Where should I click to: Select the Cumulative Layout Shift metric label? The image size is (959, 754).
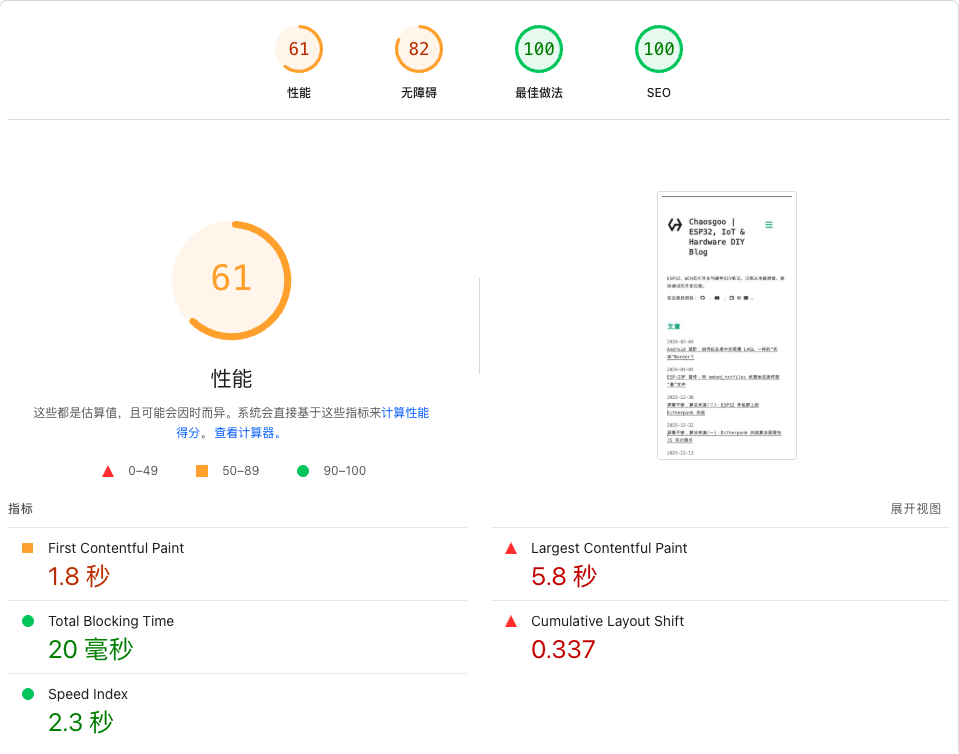point(607,621)
